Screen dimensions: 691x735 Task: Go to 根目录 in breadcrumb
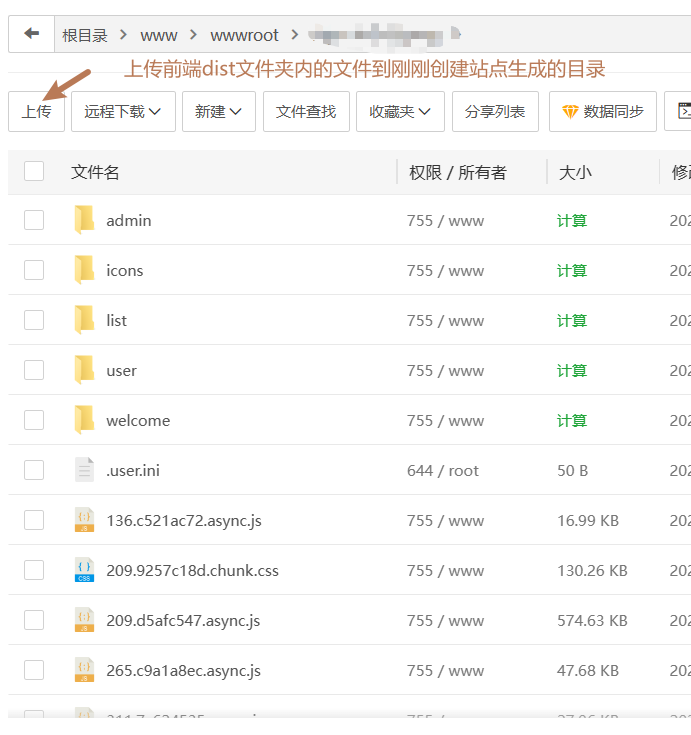85,35
